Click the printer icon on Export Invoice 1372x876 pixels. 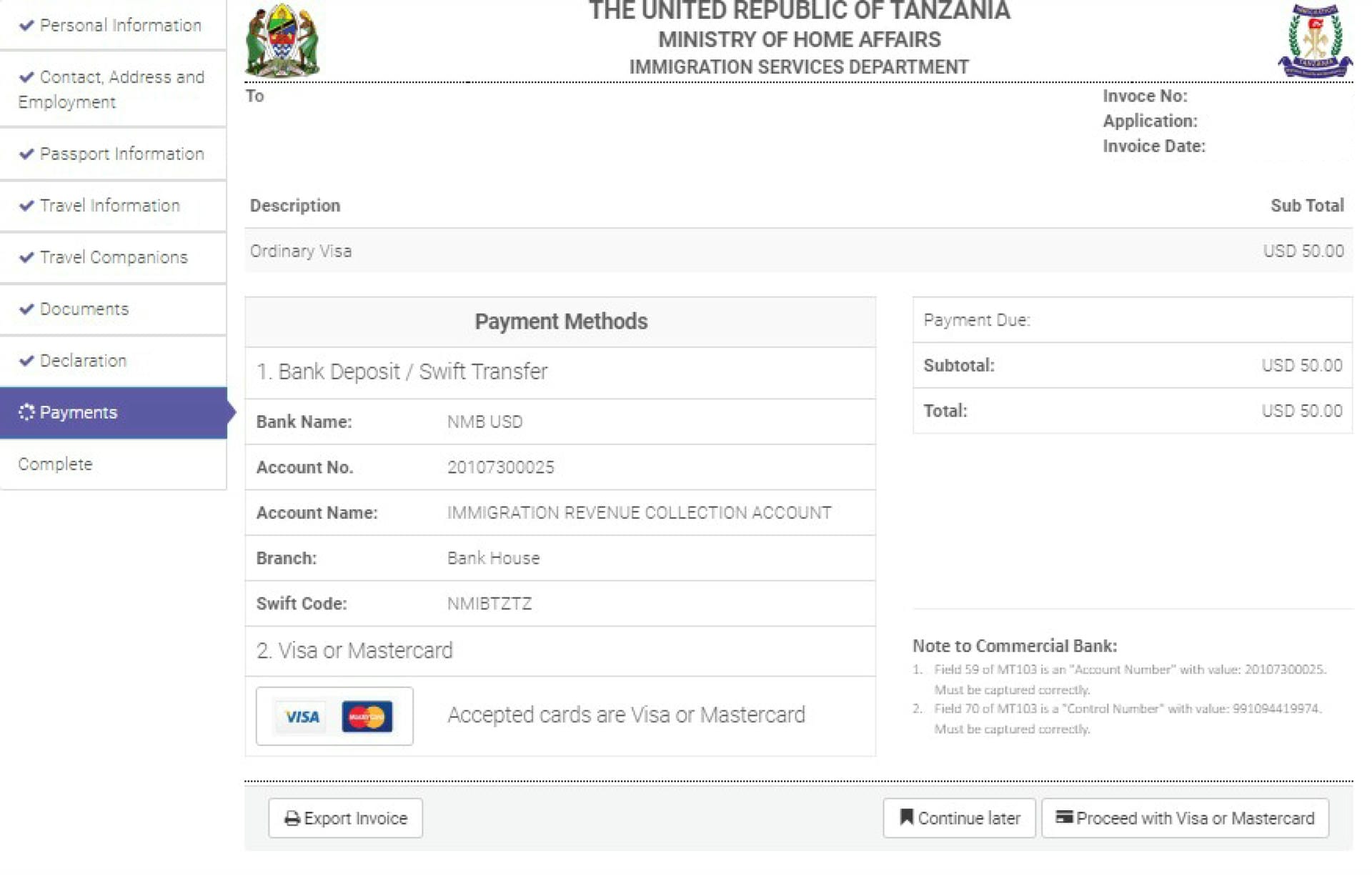coord(292,819)
